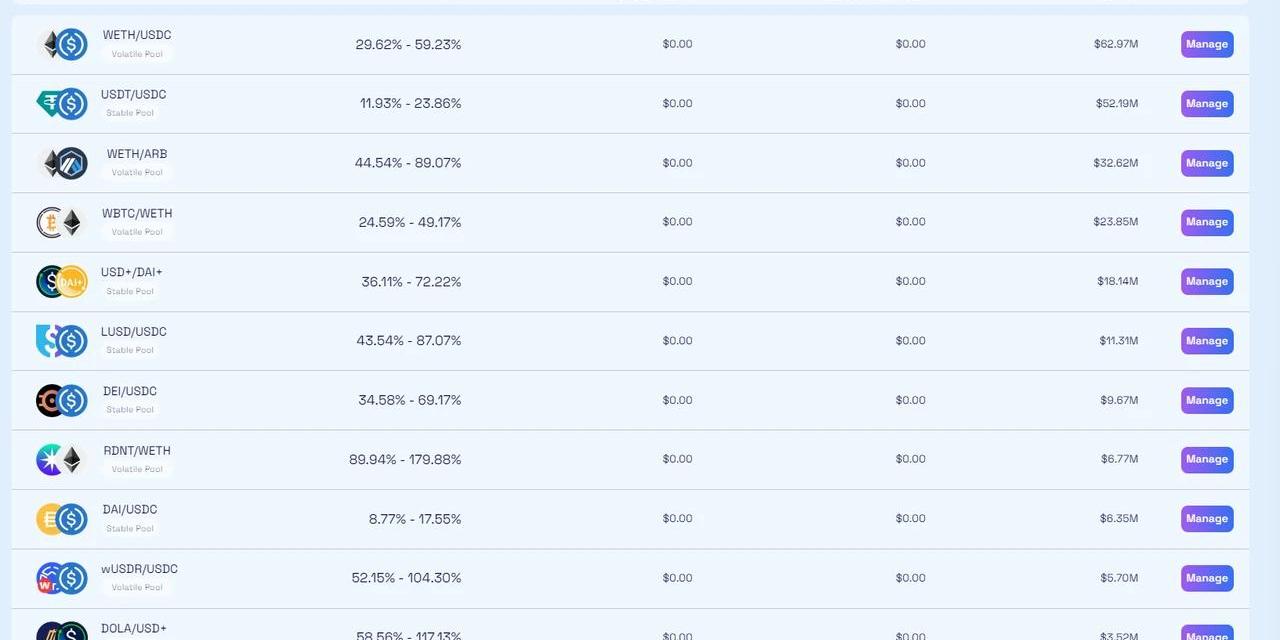Click the wUSDR/USDC TVL value $5.70M
1280x640 pixels.
coord(1118,578)
